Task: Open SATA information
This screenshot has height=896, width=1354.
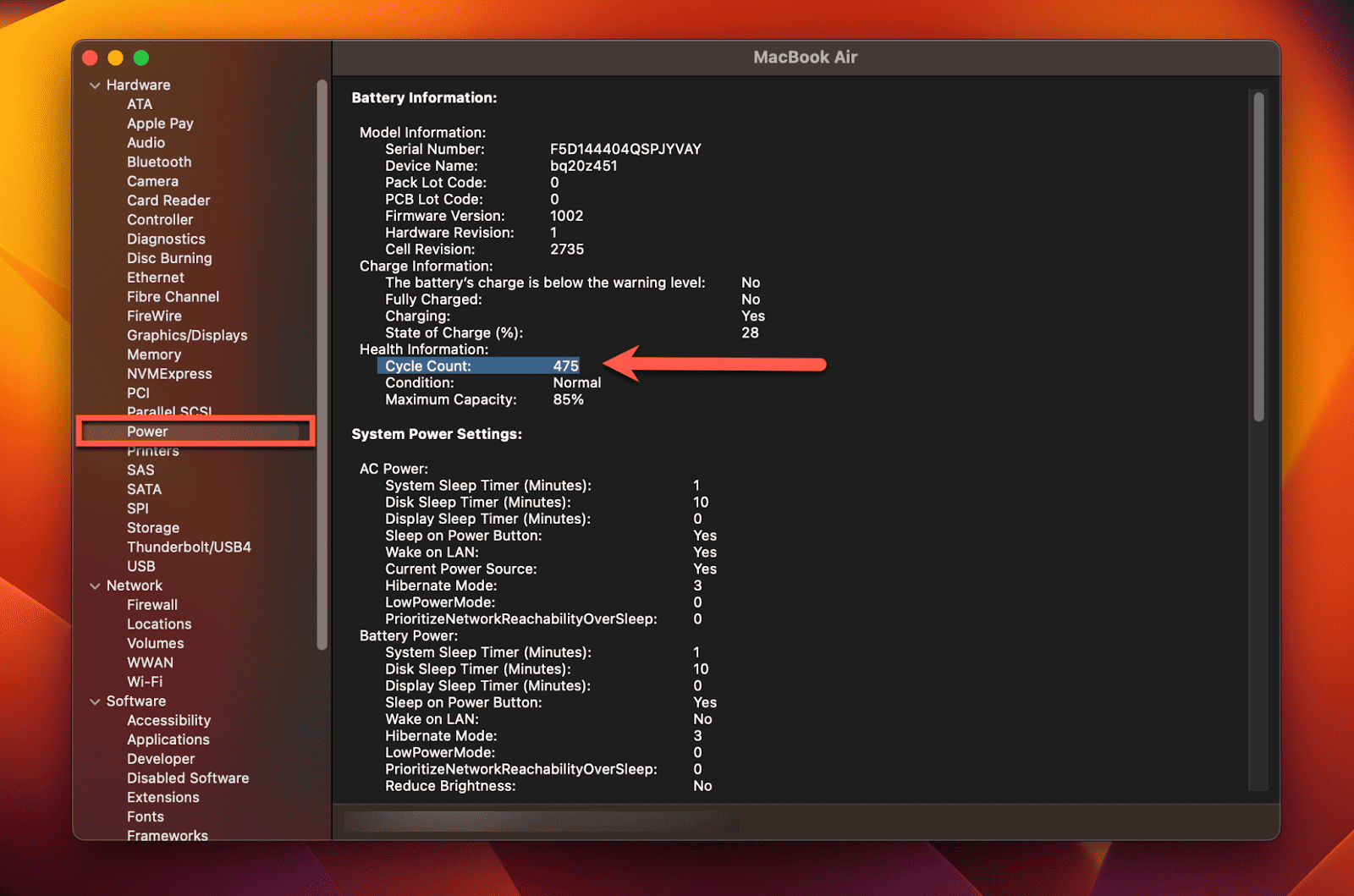Action: (144, 489)
